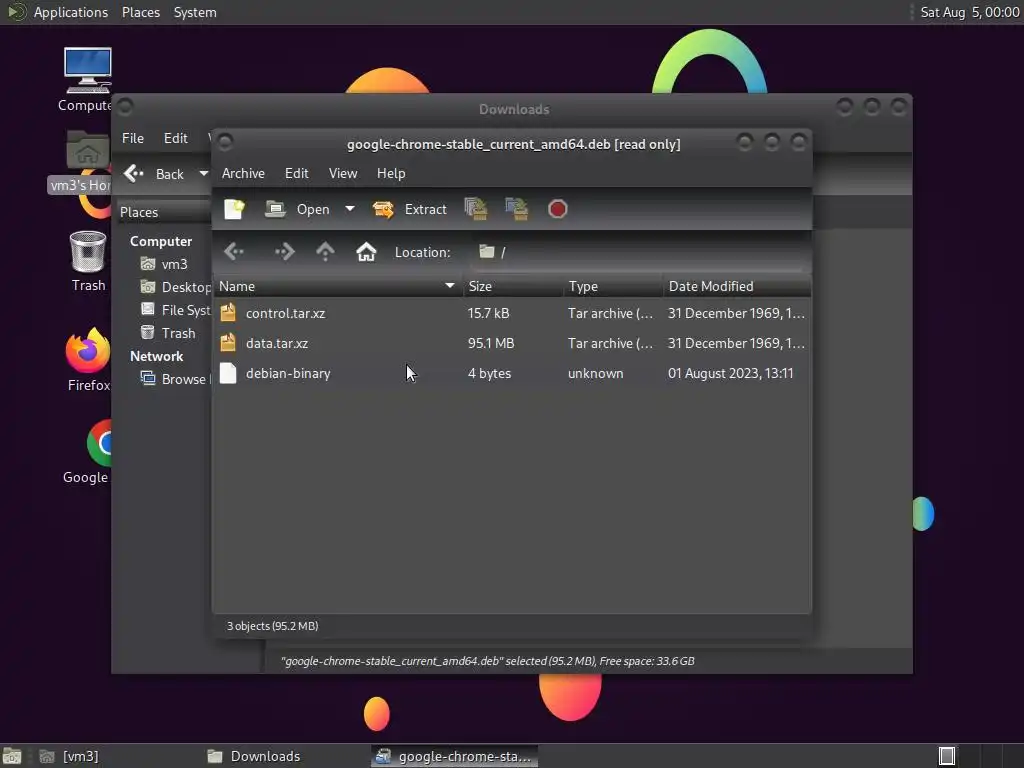Sort by Size column header
Screen dimensions: 1024x768
pos(513,286)
